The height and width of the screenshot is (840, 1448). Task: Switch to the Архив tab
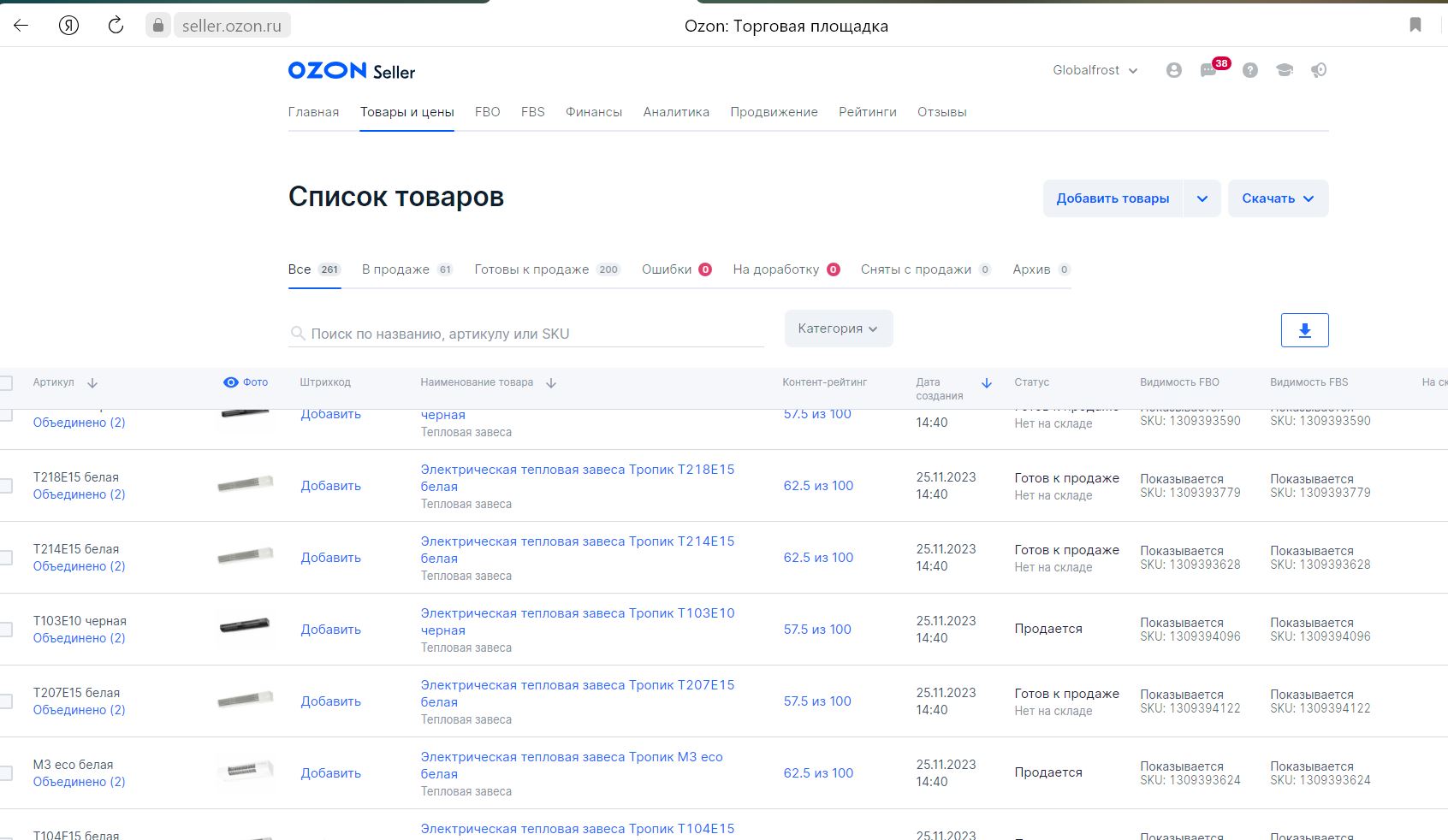coord(1041,269)
